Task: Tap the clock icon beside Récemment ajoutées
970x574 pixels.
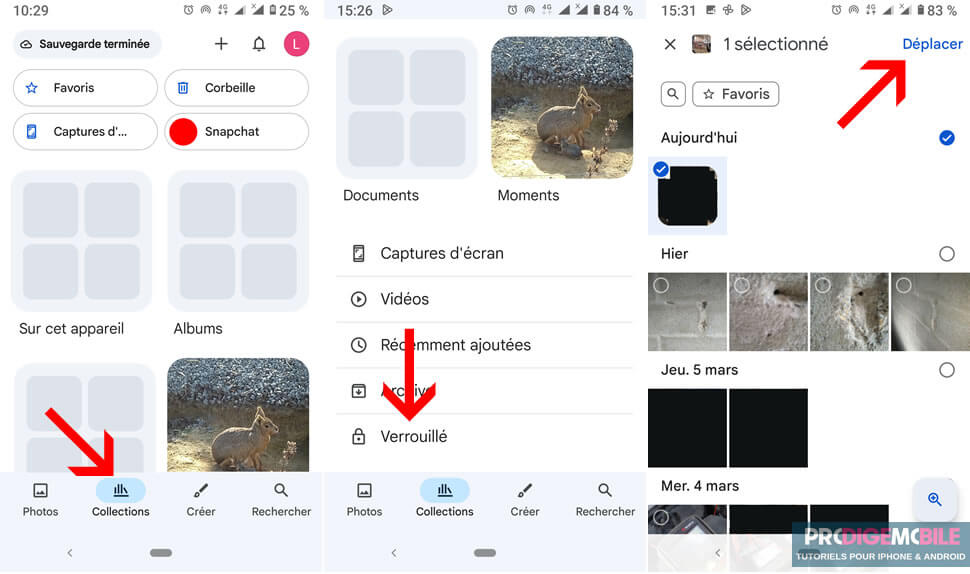Action: [x=359, y=345]
